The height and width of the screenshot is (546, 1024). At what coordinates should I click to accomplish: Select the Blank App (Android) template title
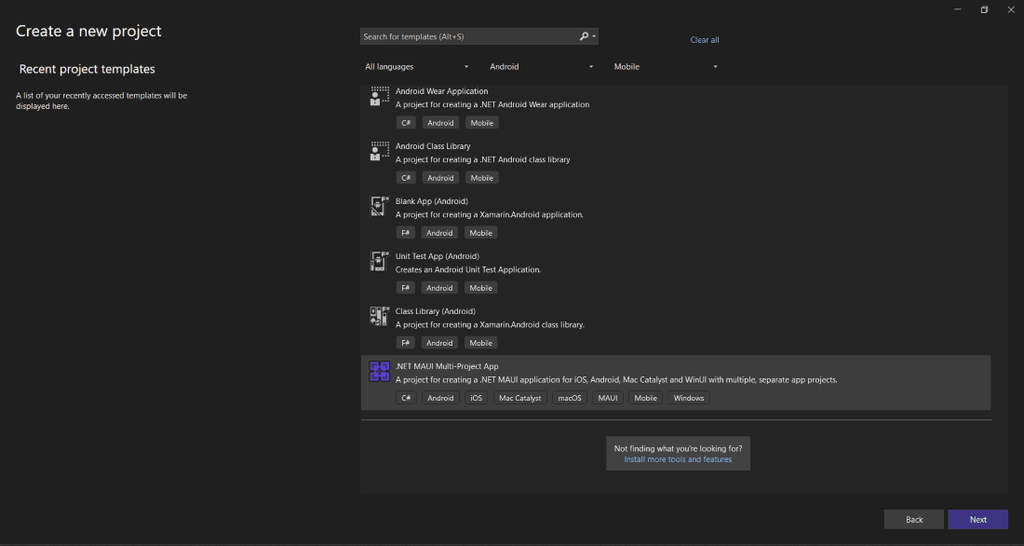432,201
